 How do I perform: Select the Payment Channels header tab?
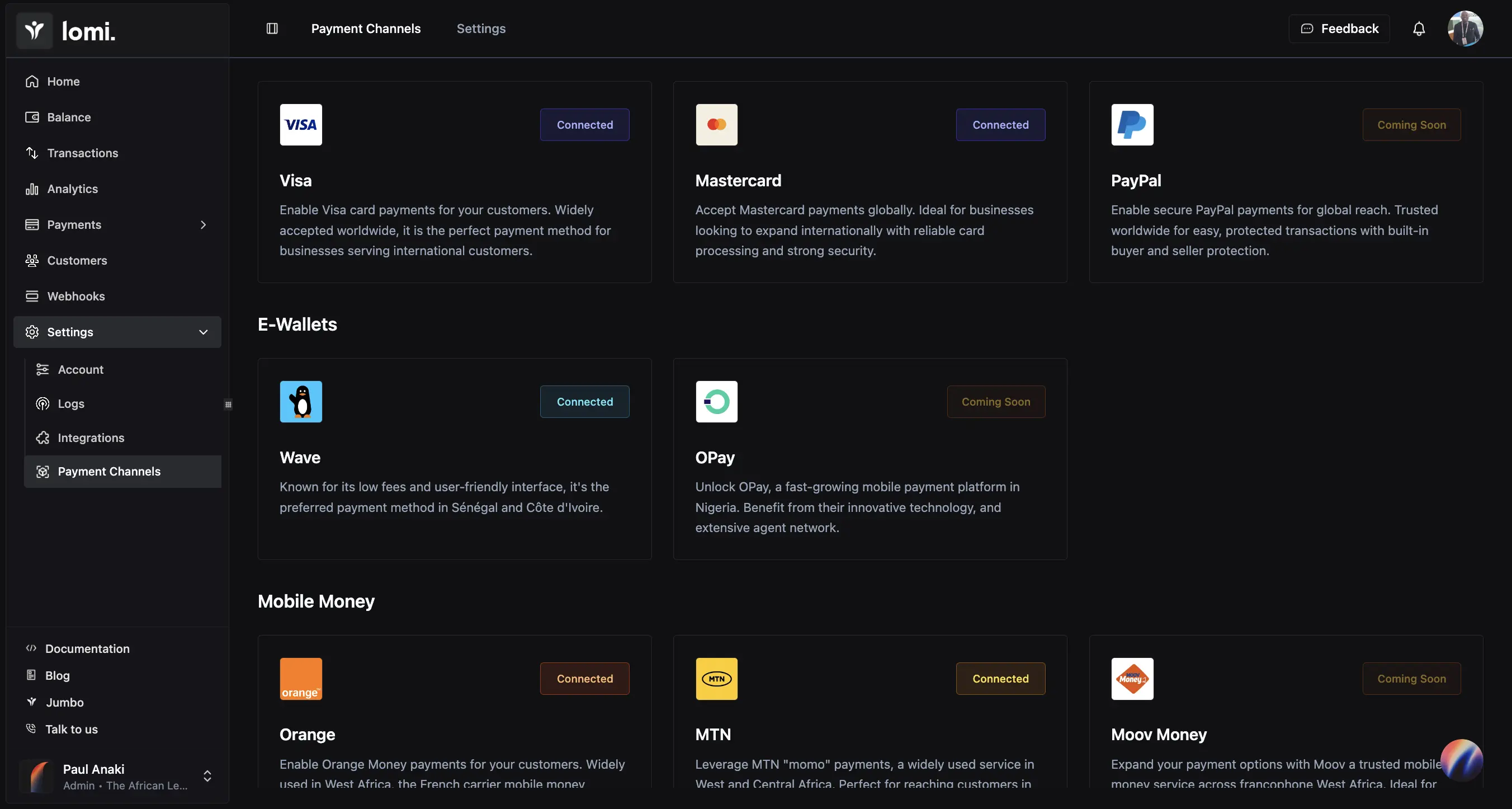(366, 28)
